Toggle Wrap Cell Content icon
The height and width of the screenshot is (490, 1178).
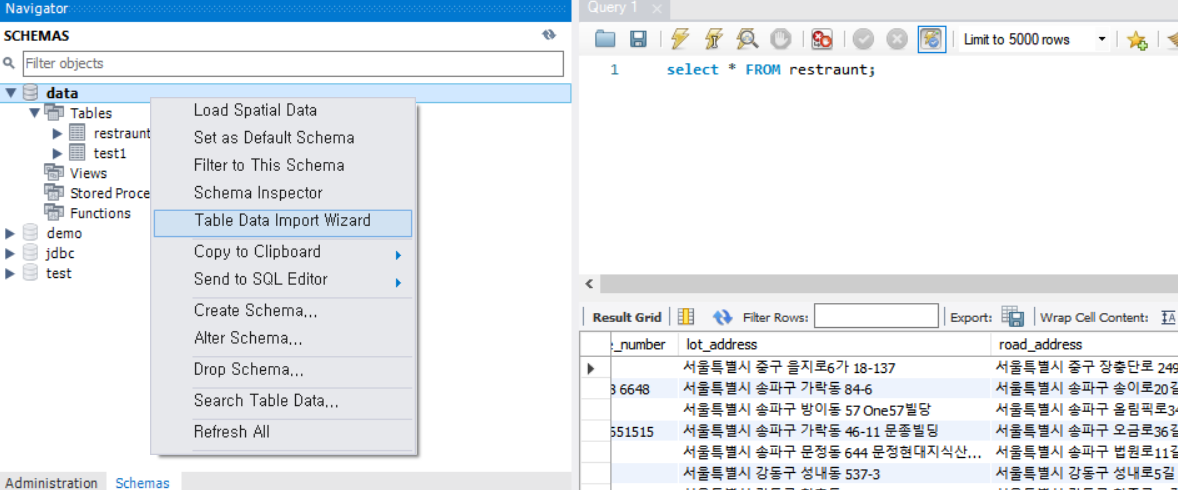[x=1168, y=317]
